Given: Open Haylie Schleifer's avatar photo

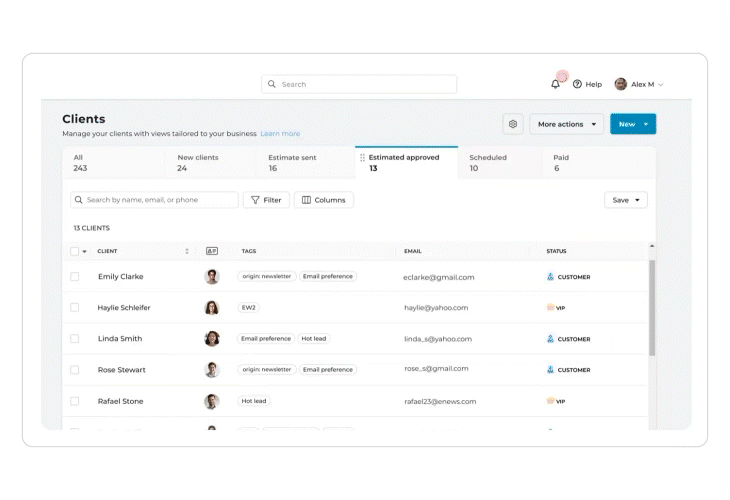Looking at the screenshot, I should (212, 308).
